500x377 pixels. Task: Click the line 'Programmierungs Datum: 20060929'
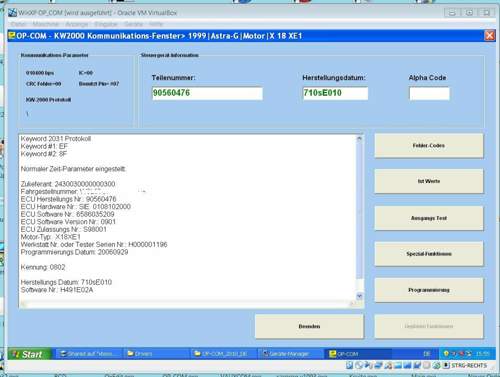(74, 252)
